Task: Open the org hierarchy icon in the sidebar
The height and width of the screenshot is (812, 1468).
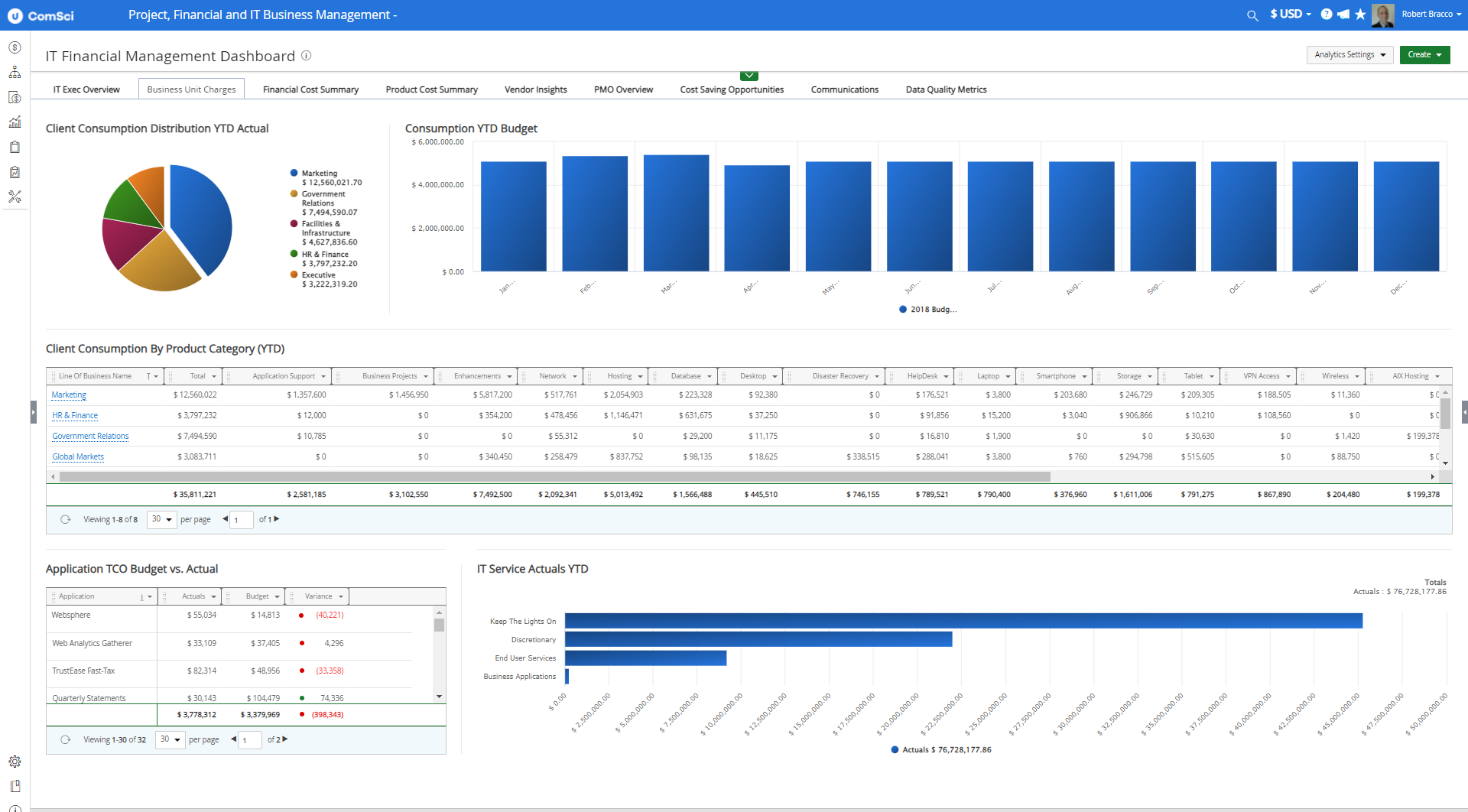Action: 15,73
